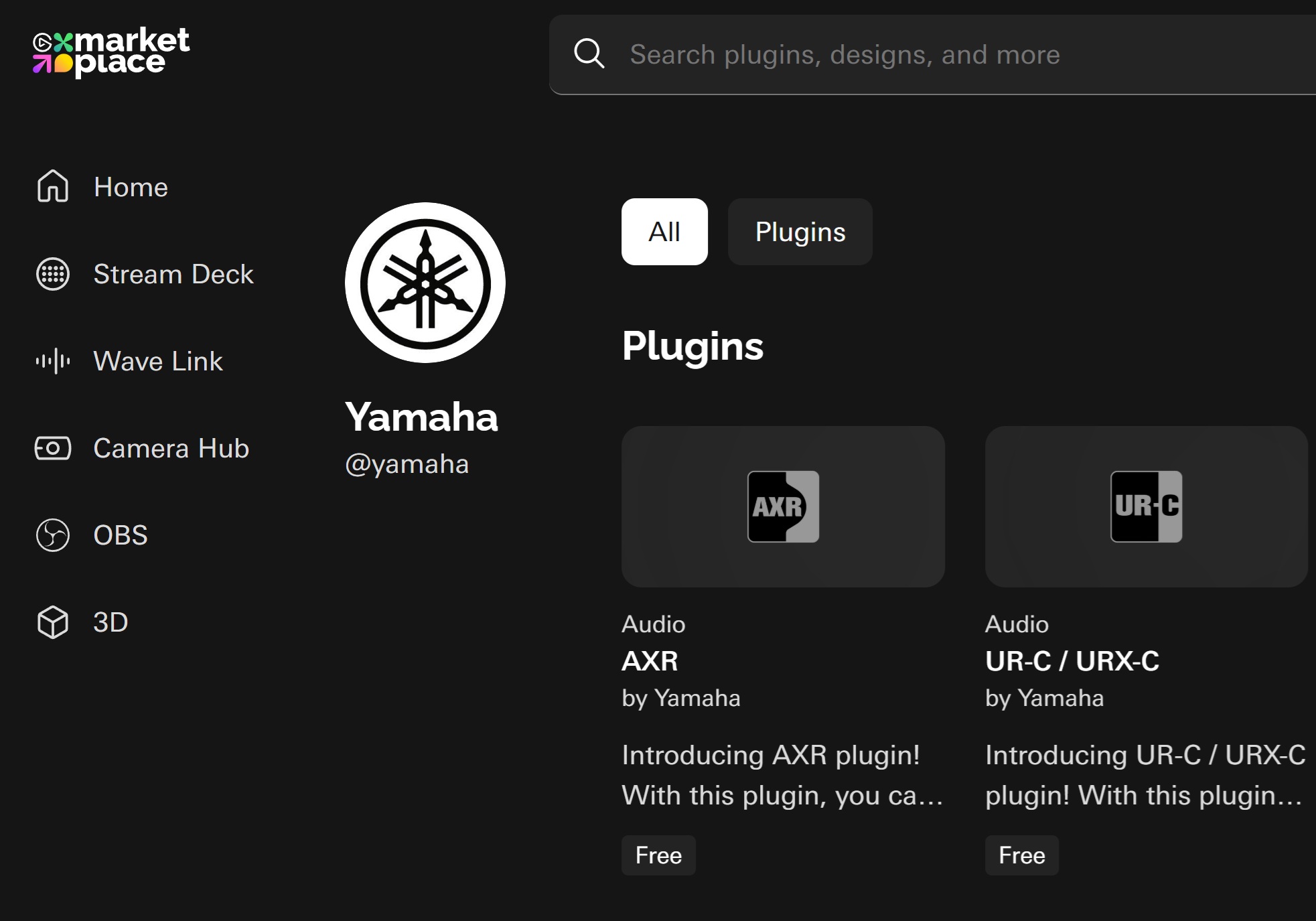Click the UR-C / URX-C plugin title

click(1072, 661)
